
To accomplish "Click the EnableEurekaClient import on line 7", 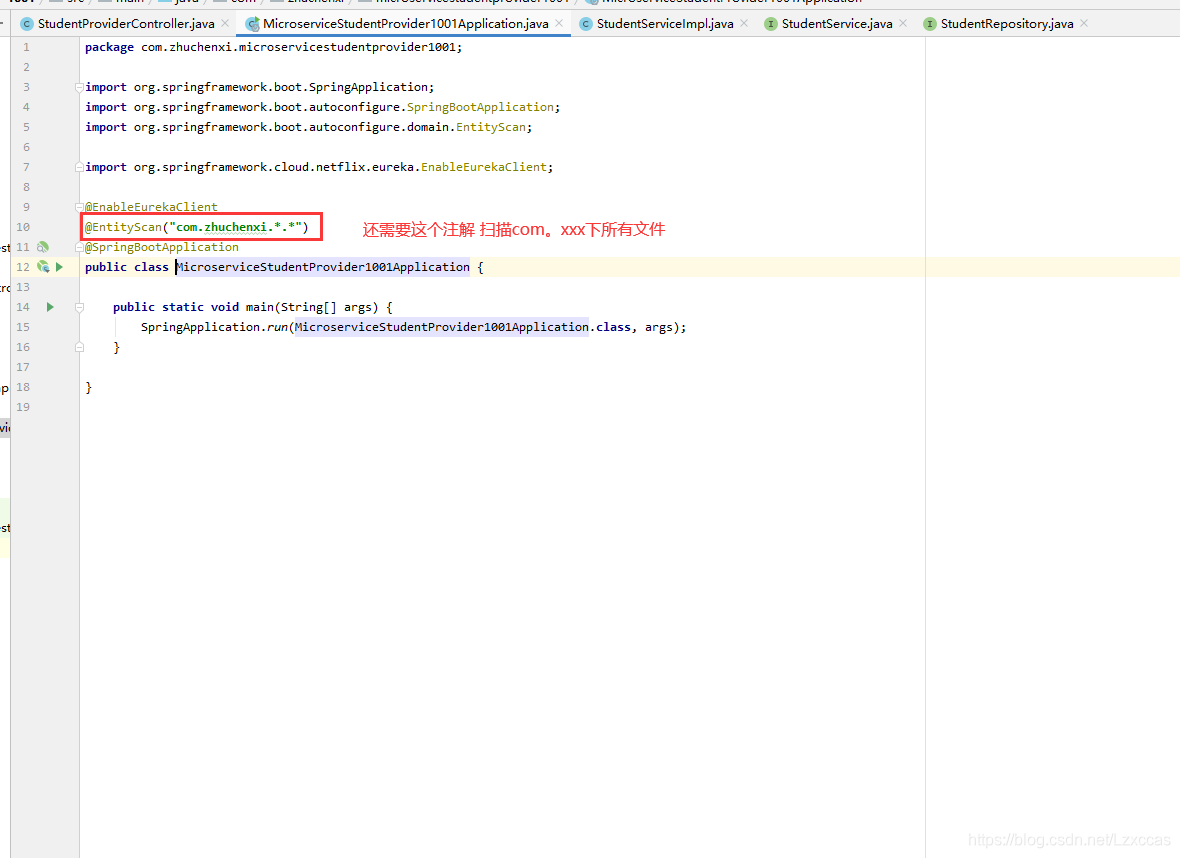I will point(319,167).
